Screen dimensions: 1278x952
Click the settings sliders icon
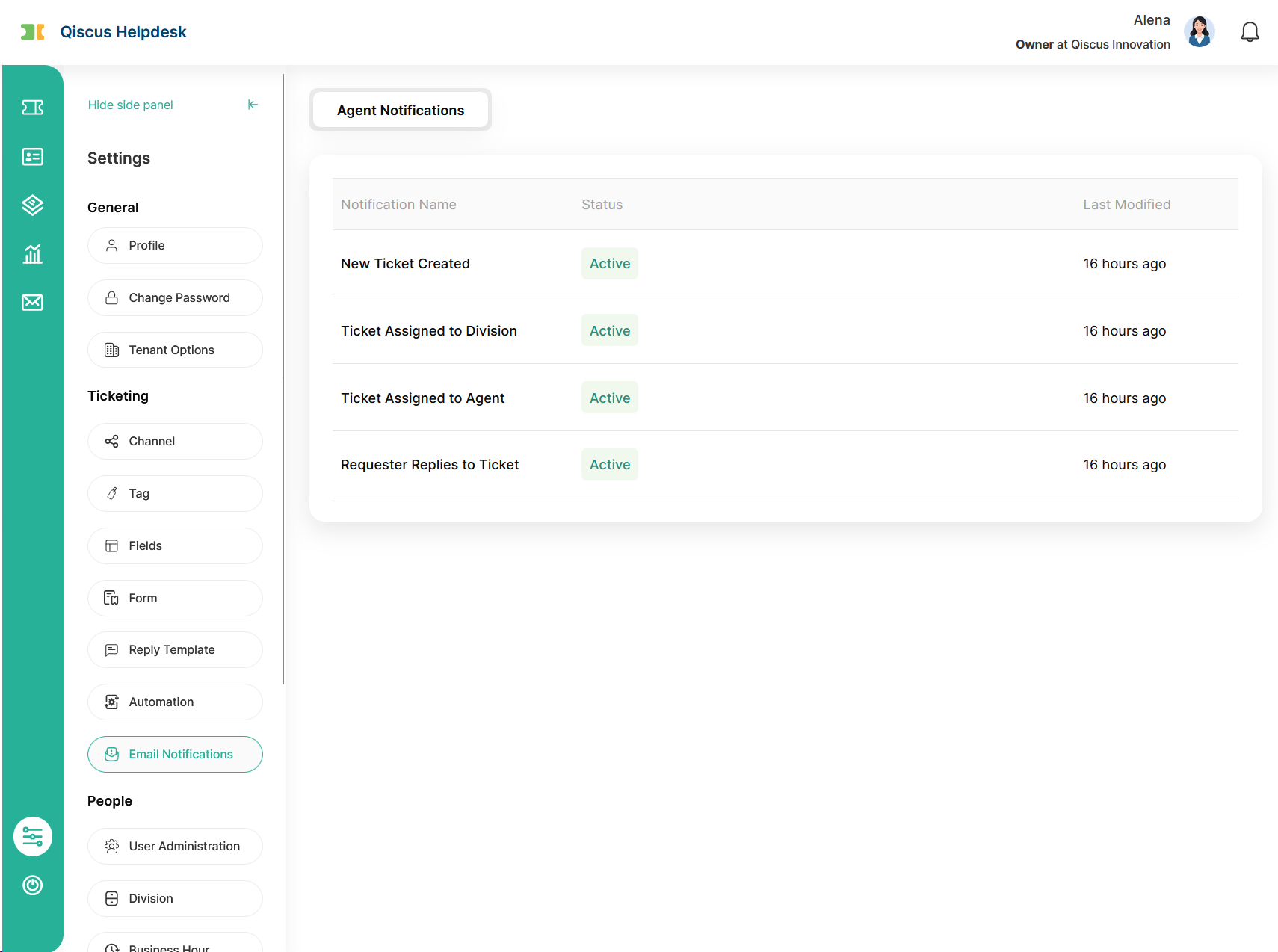coord(33,836)
